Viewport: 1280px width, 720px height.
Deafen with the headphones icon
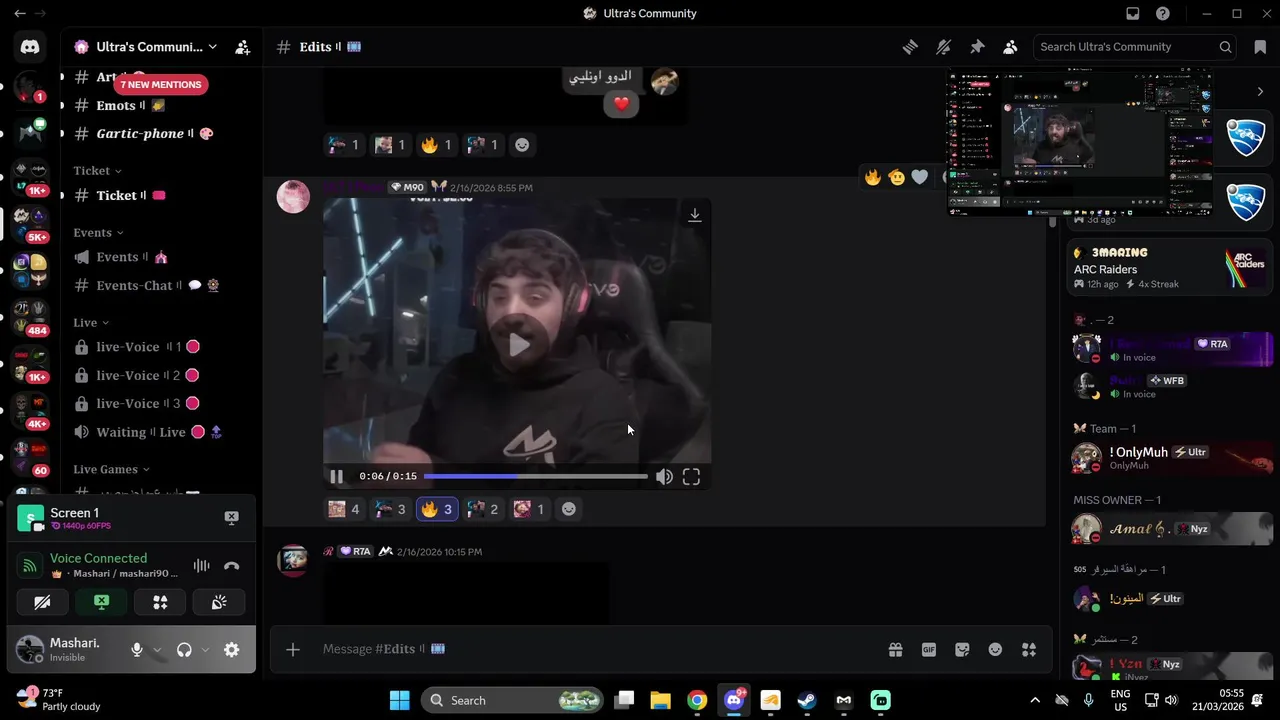(x=184, y=650)
